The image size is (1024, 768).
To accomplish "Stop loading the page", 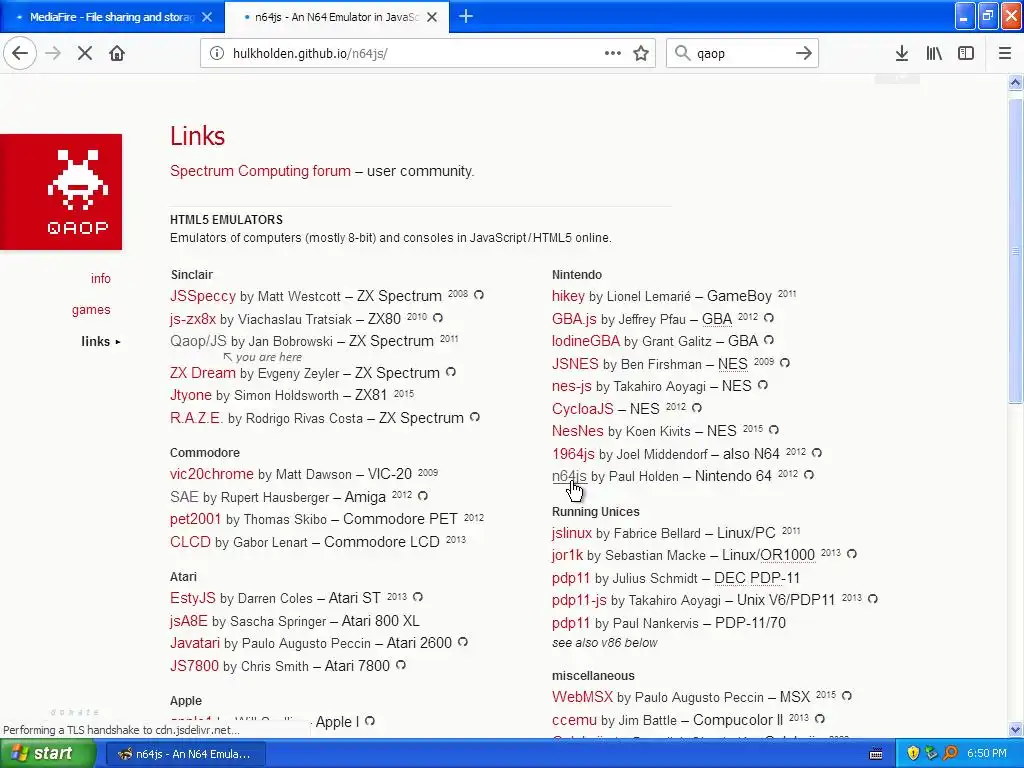I will pos(85,54).
